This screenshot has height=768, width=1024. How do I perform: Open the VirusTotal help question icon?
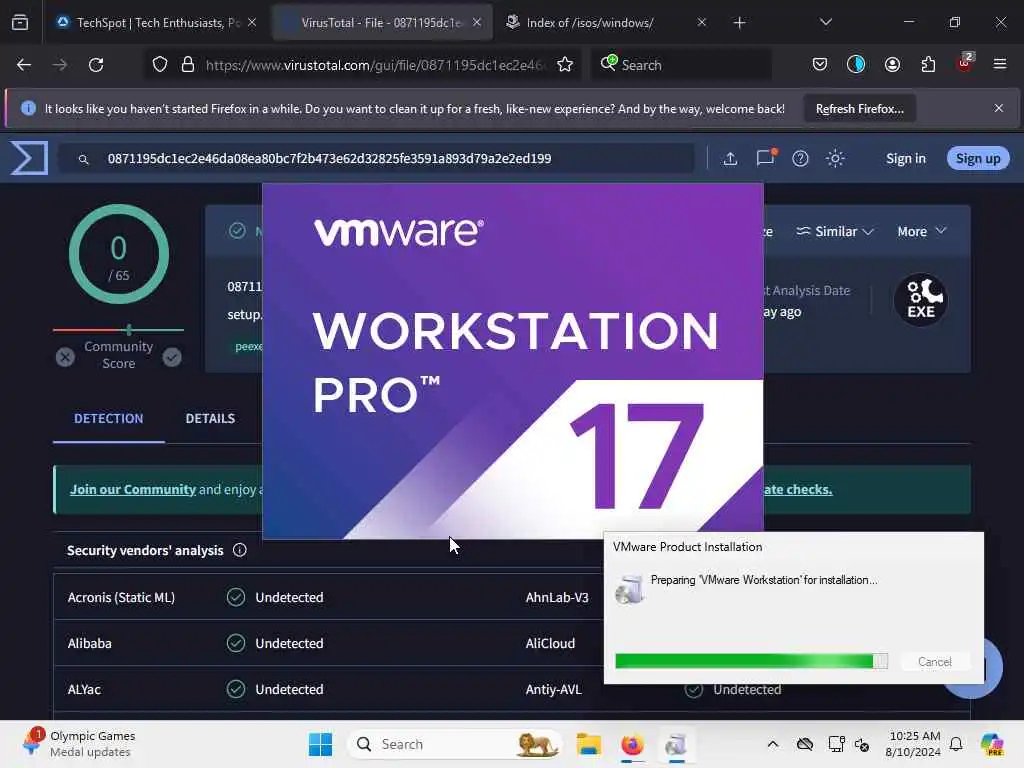(800, 158)
